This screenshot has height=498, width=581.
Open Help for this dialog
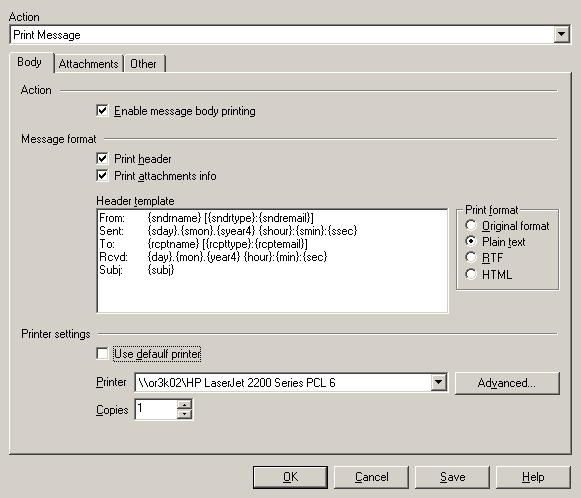click(x=533, y=477)
